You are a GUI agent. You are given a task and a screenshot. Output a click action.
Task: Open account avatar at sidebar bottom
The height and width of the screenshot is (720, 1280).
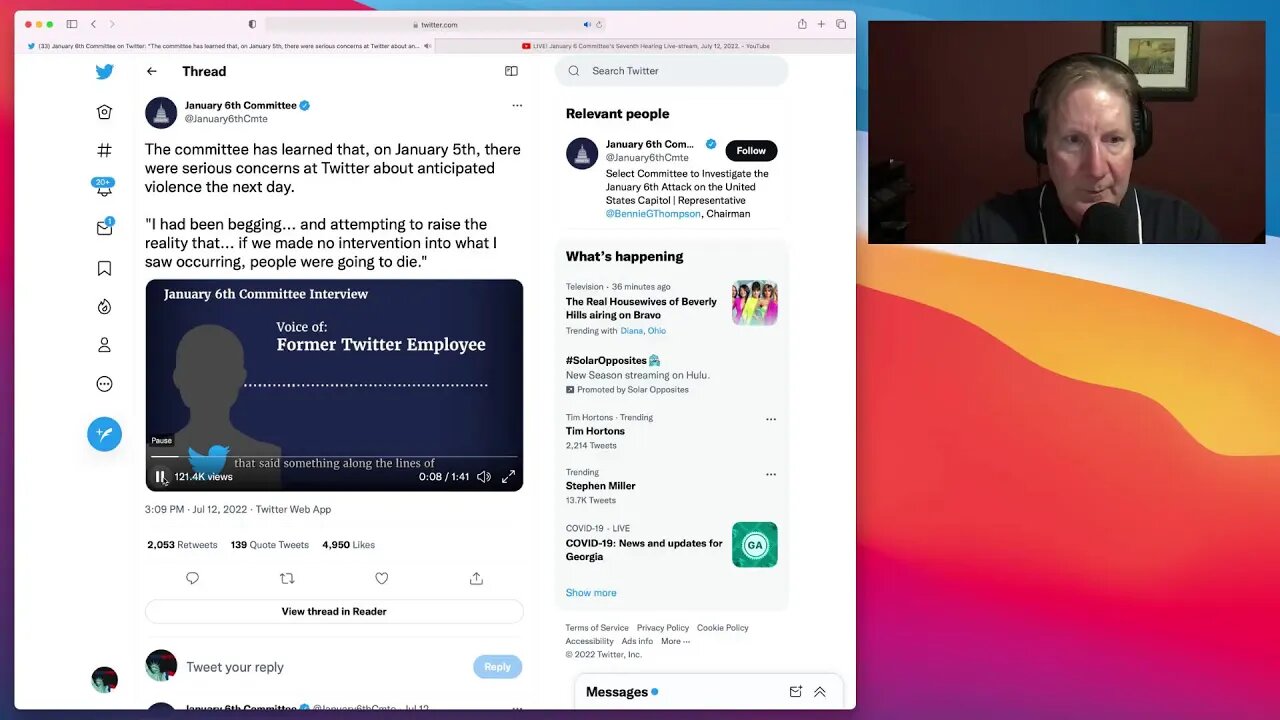[x=104, y=680]
